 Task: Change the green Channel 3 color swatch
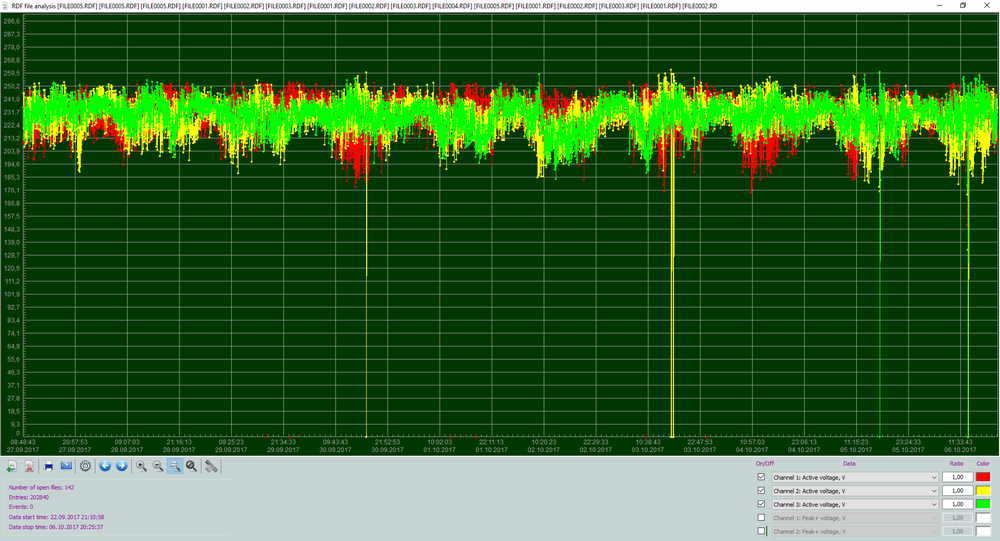(983, 504)
